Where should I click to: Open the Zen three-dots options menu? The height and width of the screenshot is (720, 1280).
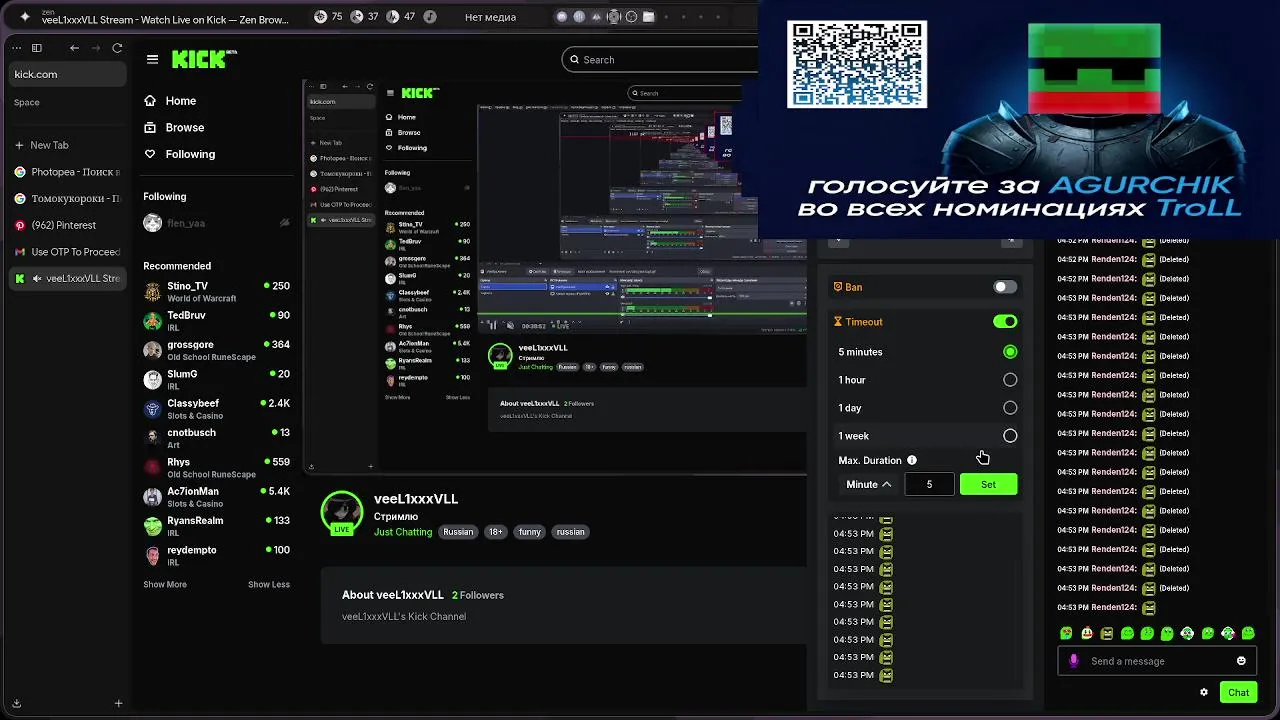coord(16,48)
